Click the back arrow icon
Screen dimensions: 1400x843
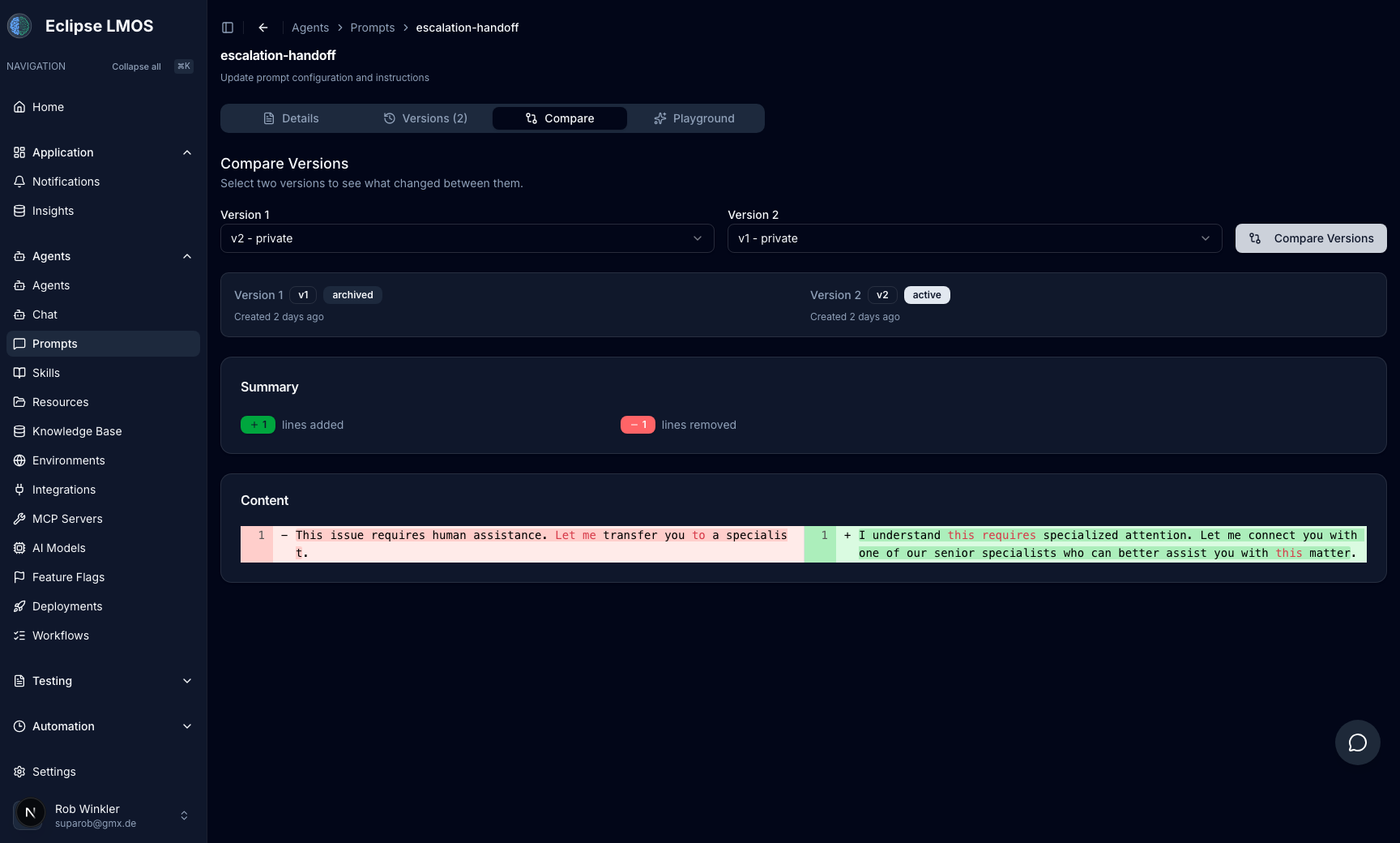263,28
